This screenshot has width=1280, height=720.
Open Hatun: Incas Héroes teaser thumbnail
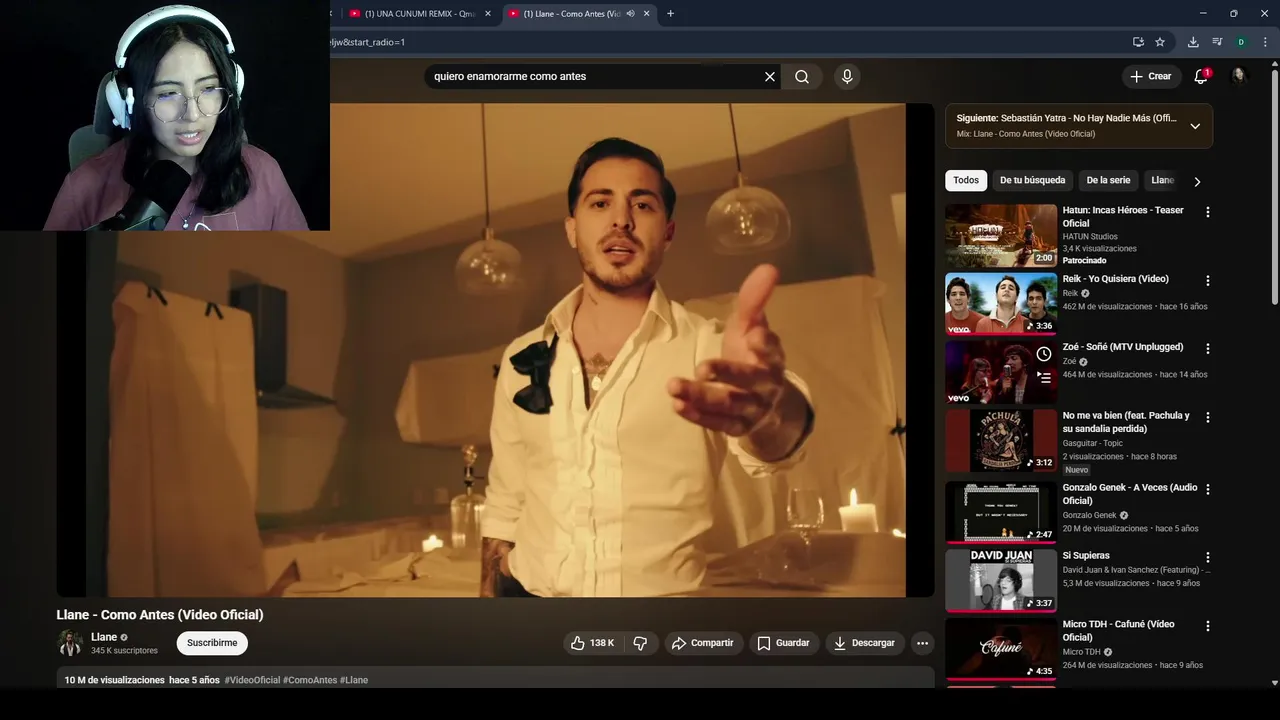pos(1001,235)
